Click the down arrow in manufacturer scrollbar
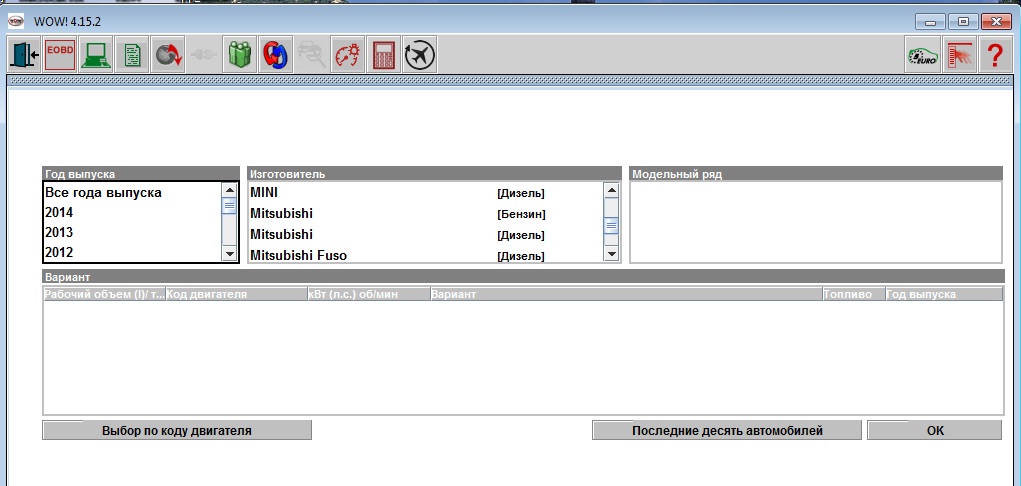This screenshot has width=1021, height=486. (x=611, y=253)
